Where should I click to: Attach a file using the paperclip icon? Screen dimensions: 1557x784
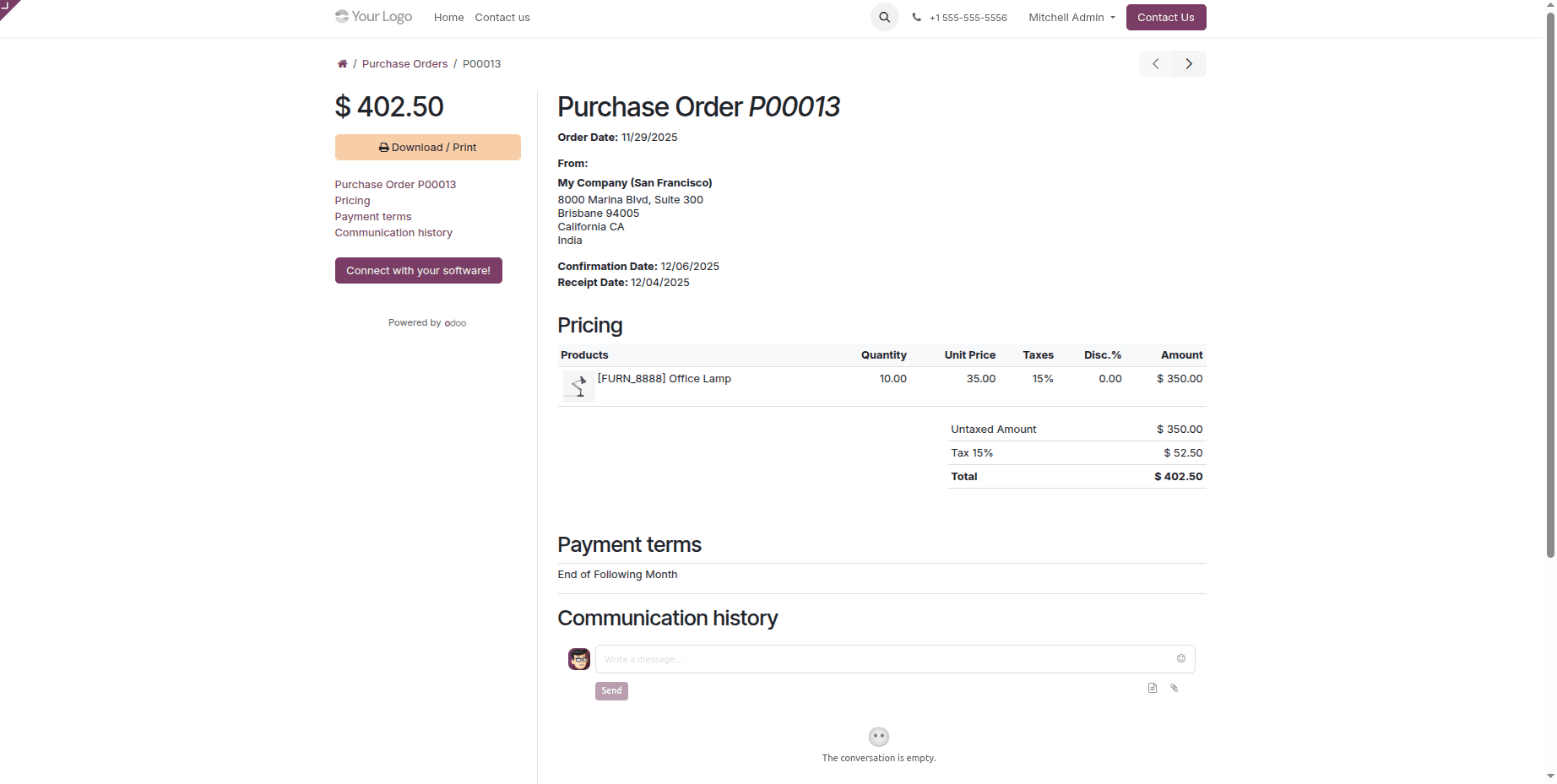(x=1174, y=688)
